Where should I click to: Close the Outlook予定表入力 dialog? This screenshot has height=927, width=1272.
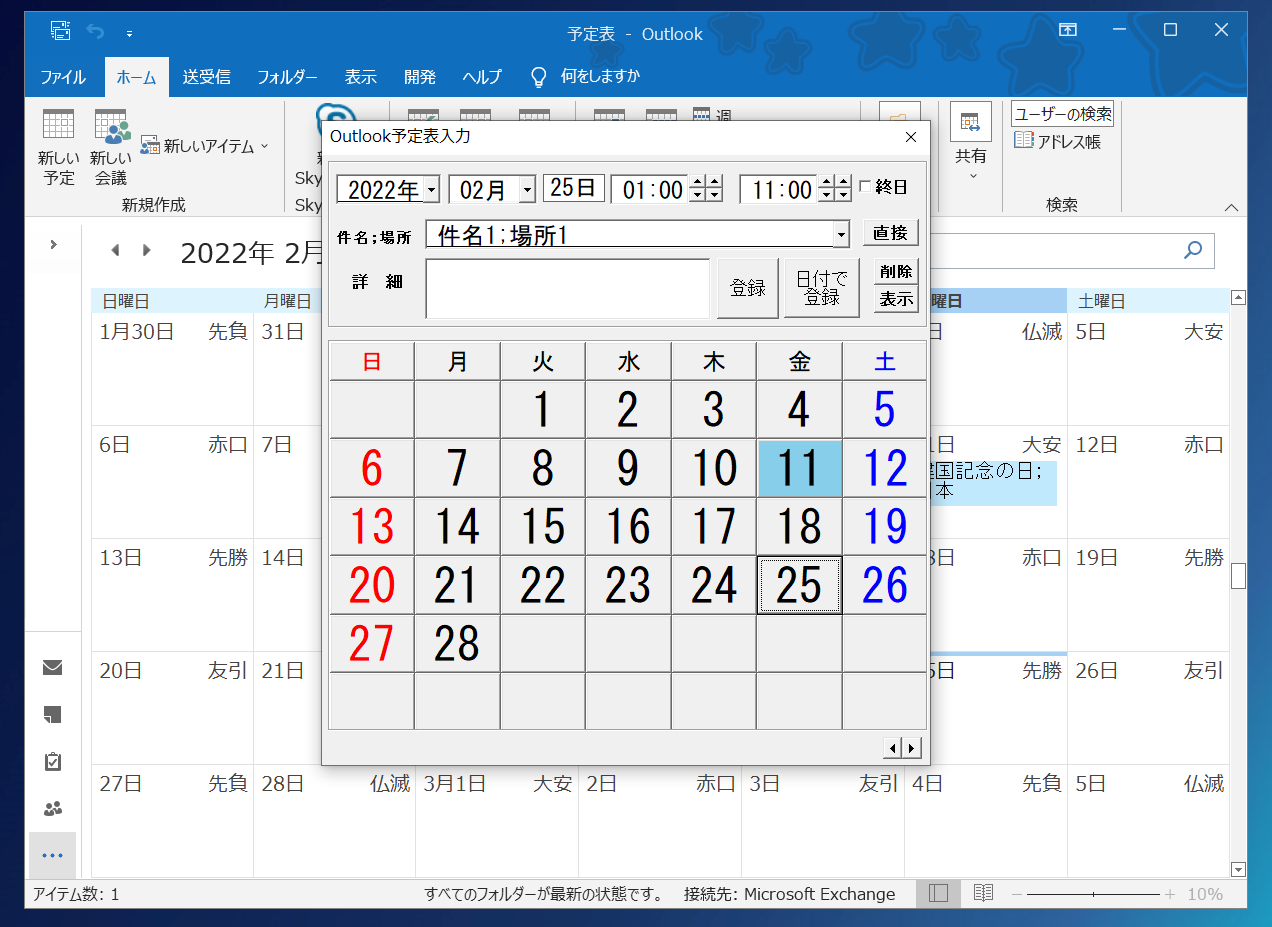910,137
